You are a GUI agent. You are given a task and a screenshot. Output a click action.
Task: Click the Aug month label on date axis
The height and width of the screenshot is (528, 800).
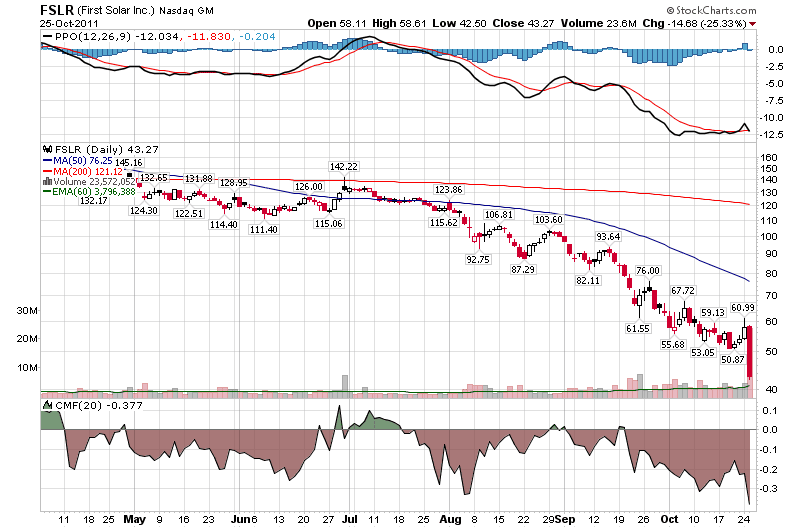point(450,519)
